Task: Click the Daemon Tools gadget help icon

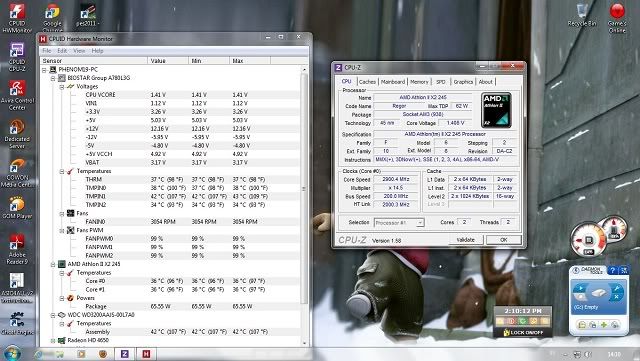Action: tap(612, 270)
